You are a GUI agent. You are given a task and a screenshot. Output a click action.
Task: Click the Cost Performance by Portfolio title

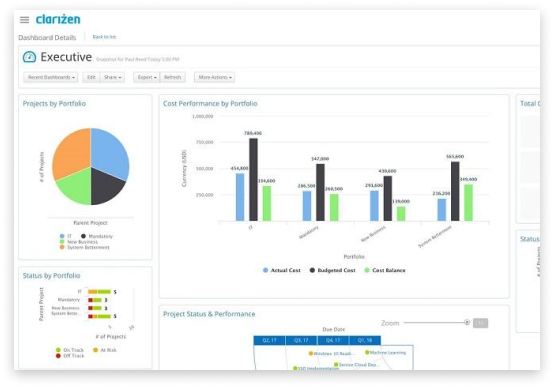coord(210,104)
